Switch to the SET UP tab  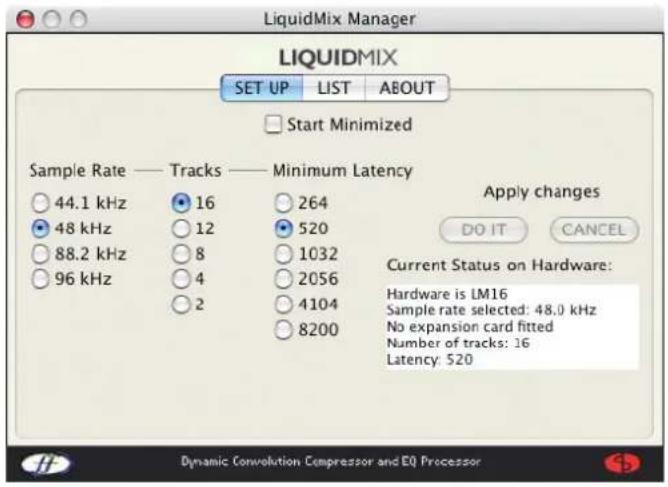pos(262,88)
